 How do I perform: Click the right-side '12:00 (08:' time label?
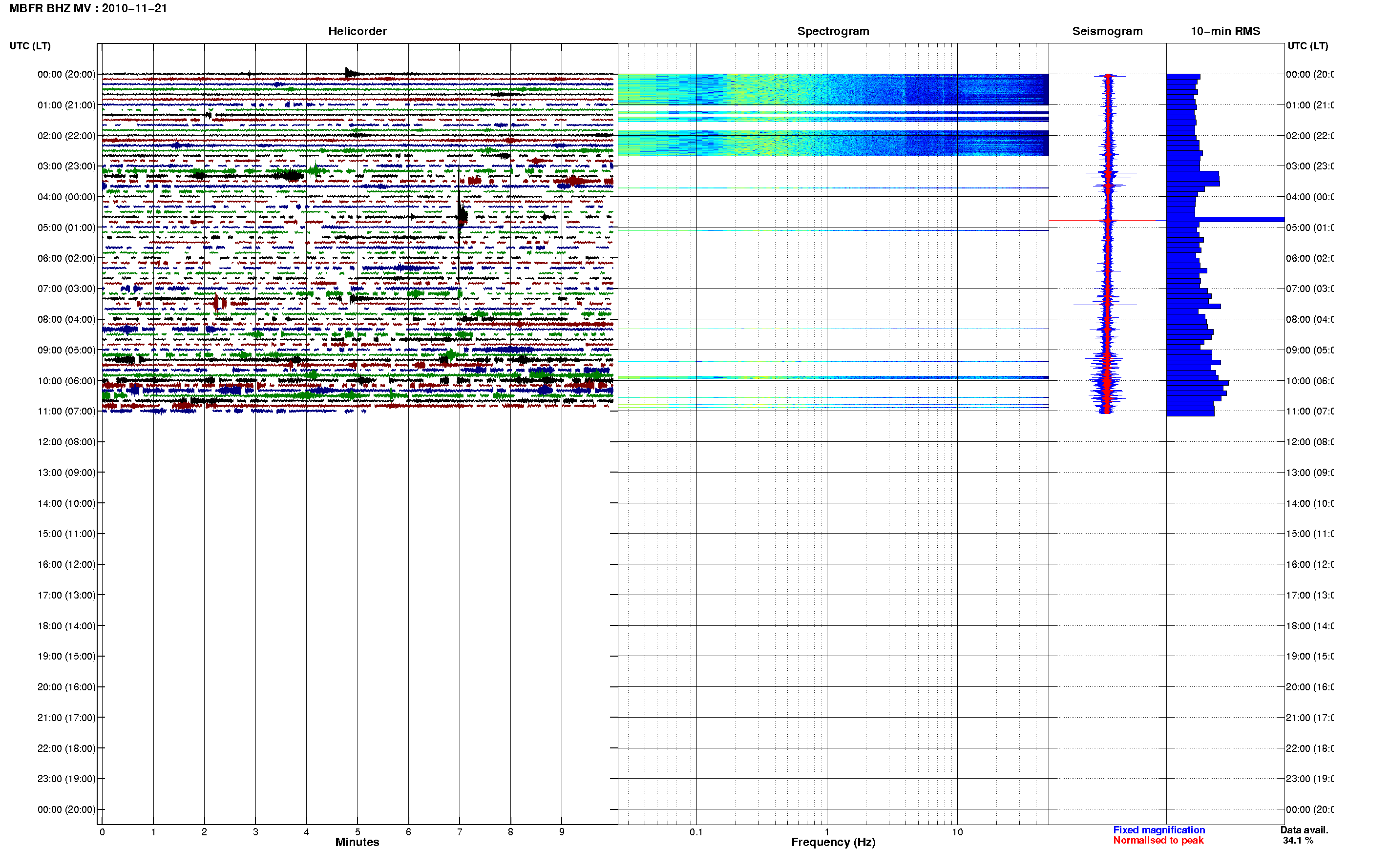point(1310,442)
